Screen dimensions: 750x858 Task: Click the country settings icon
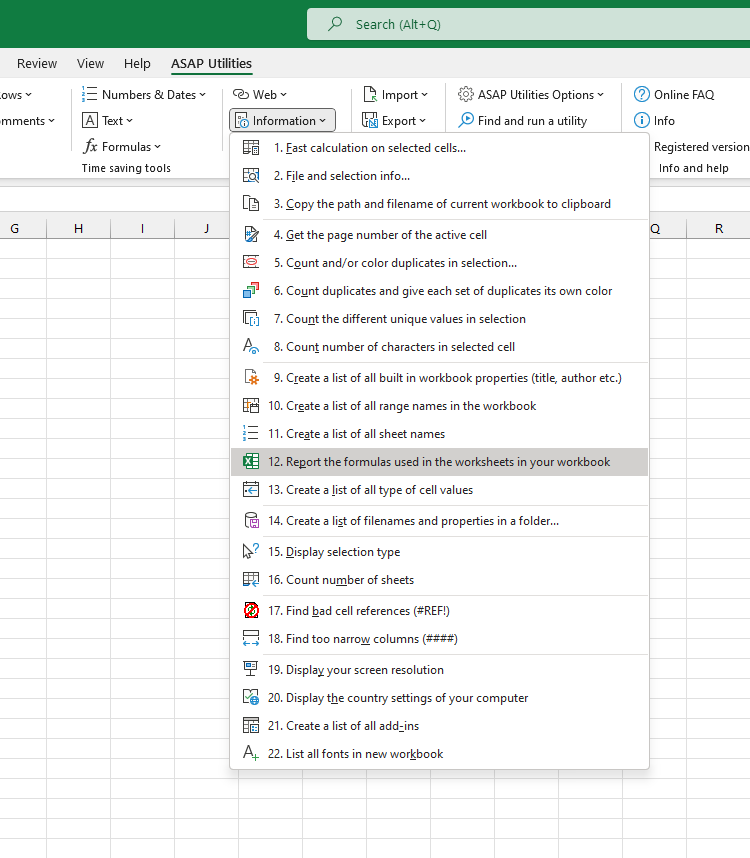click(x=251, y=698)
